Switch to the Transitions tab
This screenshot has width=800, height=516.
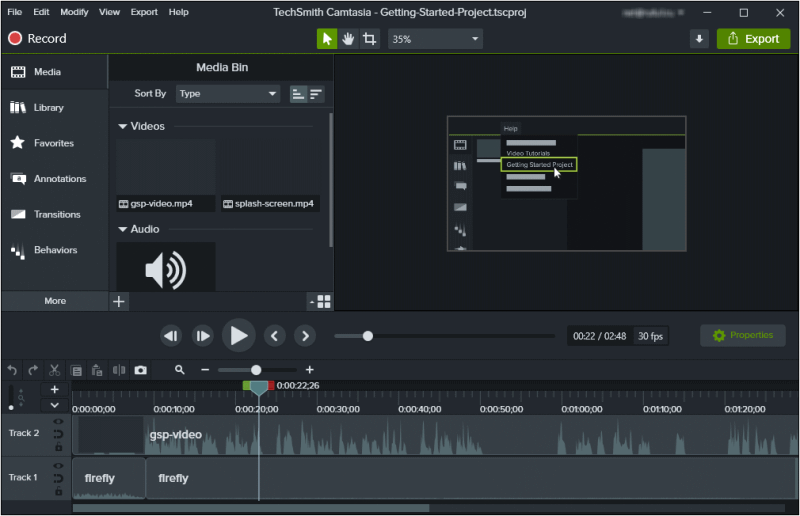click(x=54, y=215)
